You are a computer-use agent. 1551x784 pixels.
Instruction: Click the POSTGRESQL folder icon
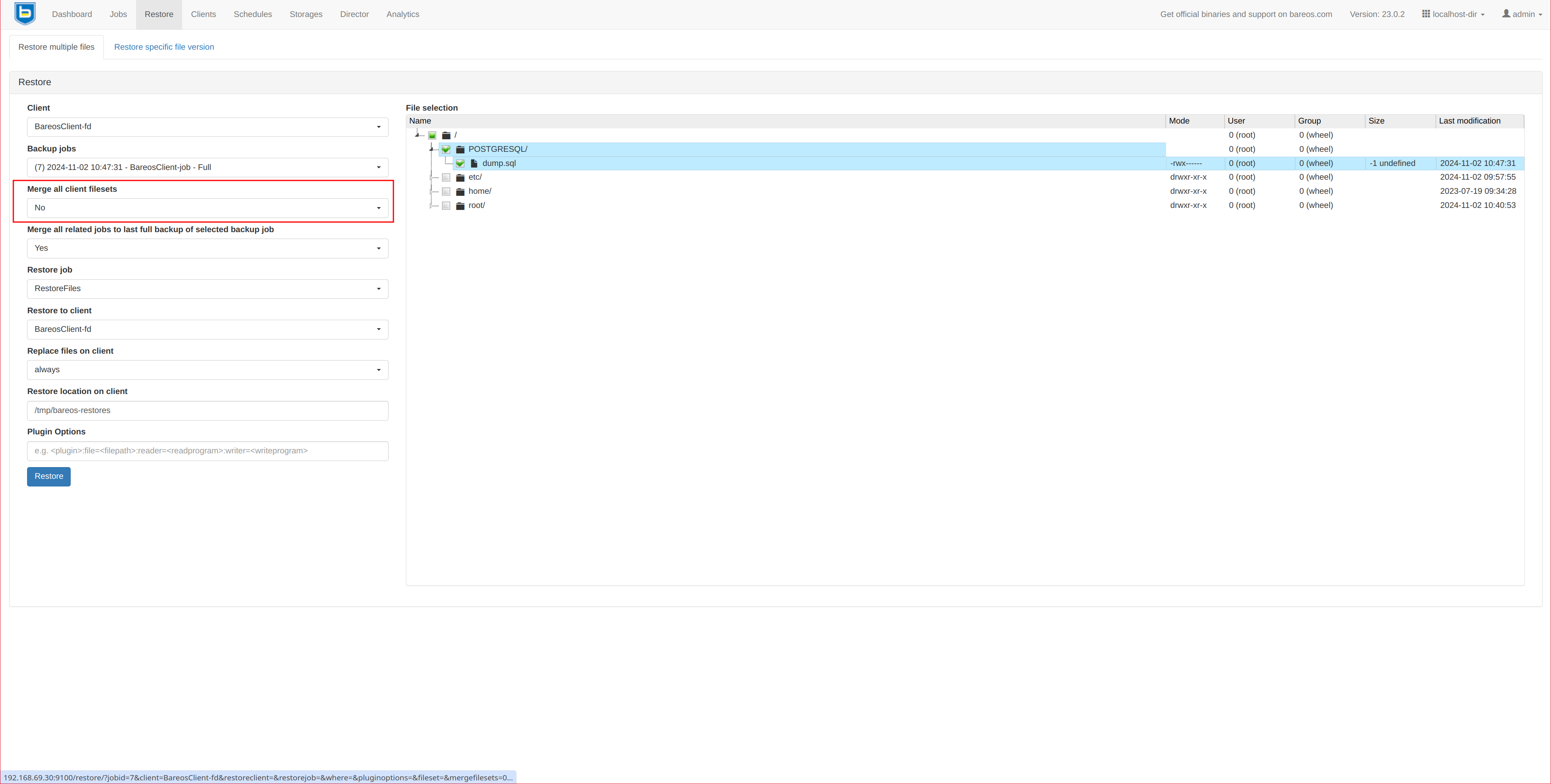(x=460, y=149)
